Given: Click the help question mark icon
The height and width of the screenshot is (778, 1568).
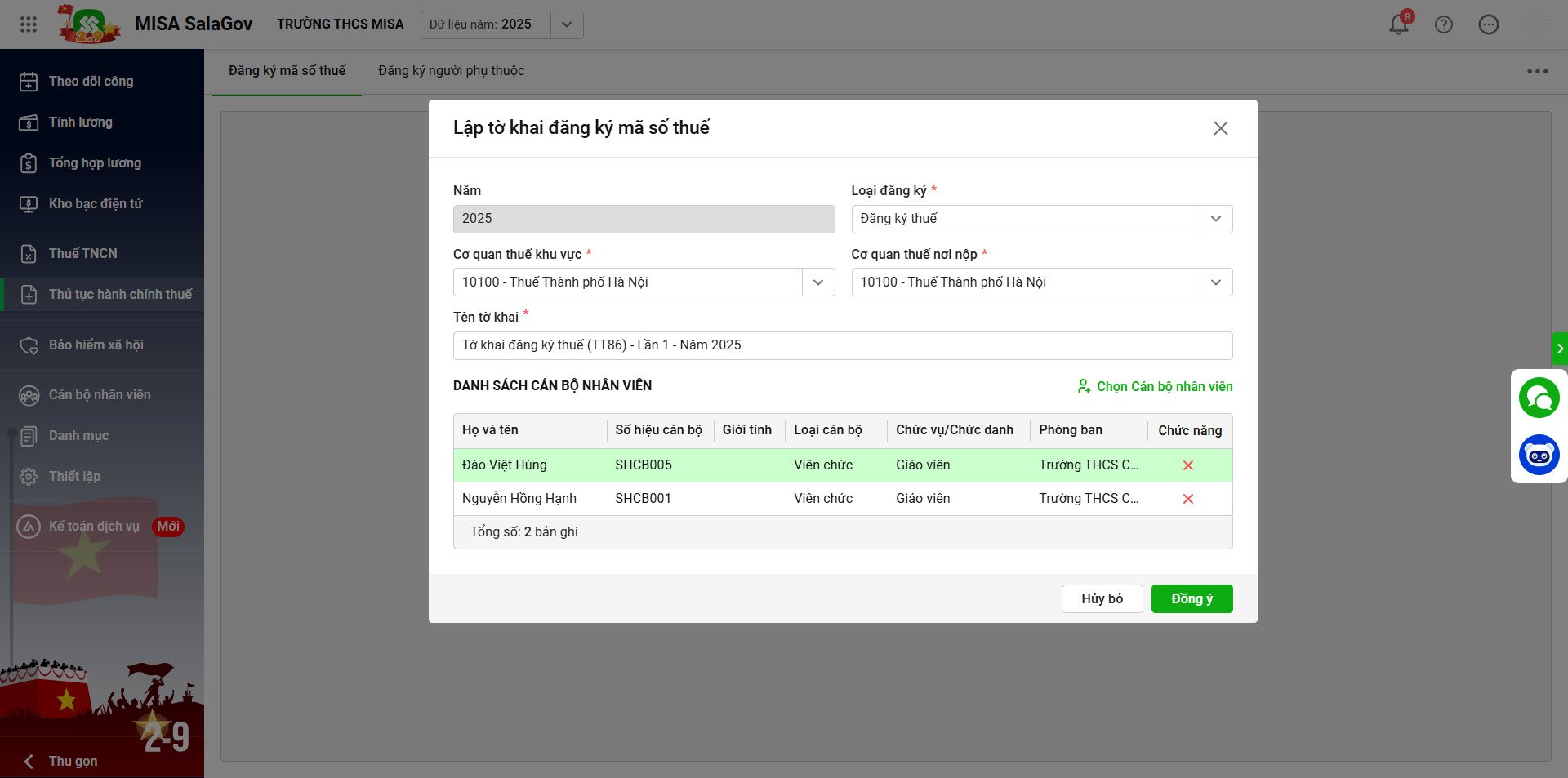Looking at the screenshot, I should click(1443, 24).
